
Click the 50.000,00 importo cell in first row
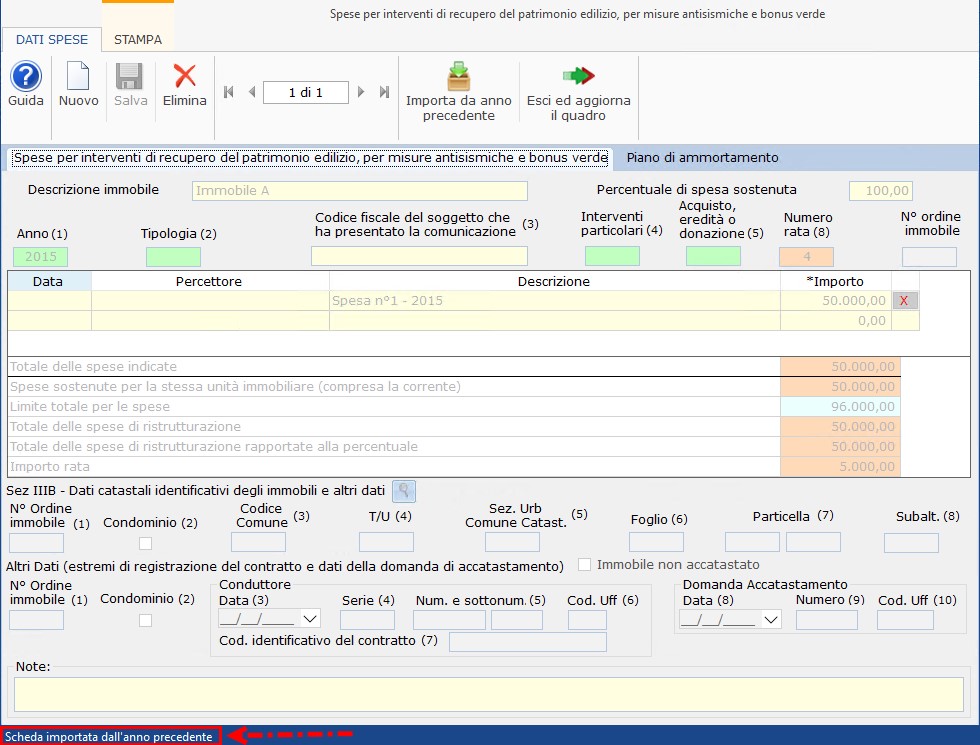click(x=836, y=301)
